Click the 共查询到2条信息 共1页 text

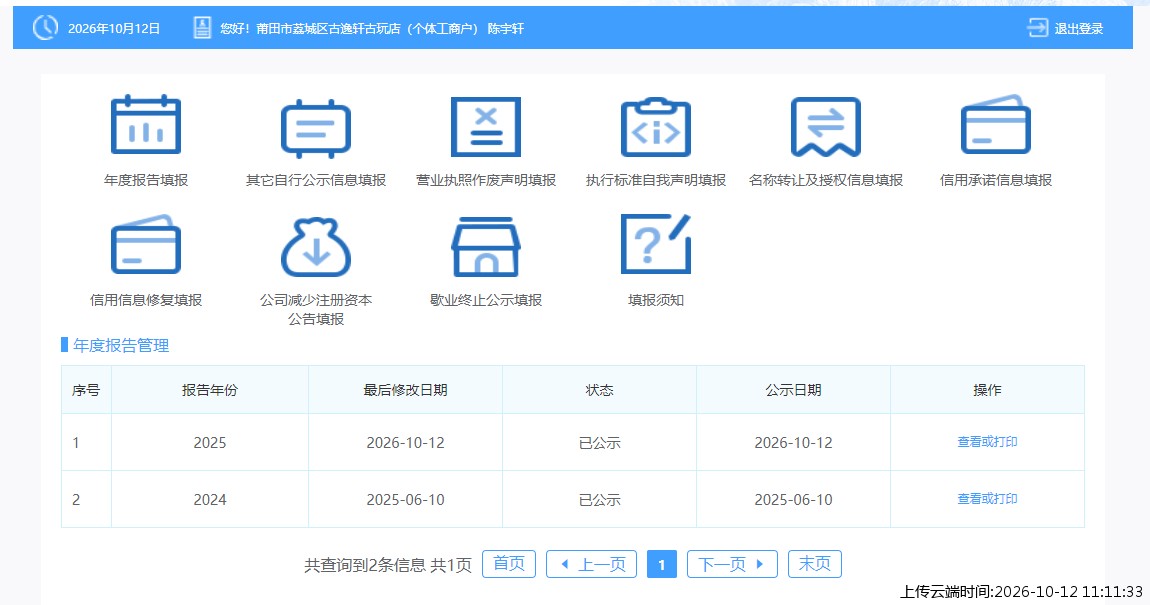point(388,565)
